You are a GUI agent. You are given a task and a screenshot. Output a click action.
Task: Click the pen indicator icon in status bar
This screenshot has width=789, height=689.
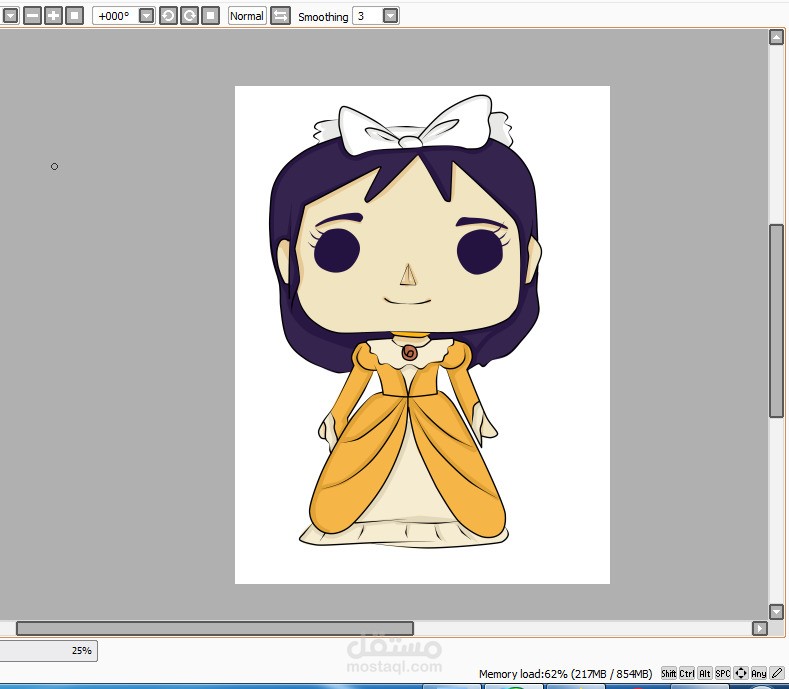click(777, 673)
